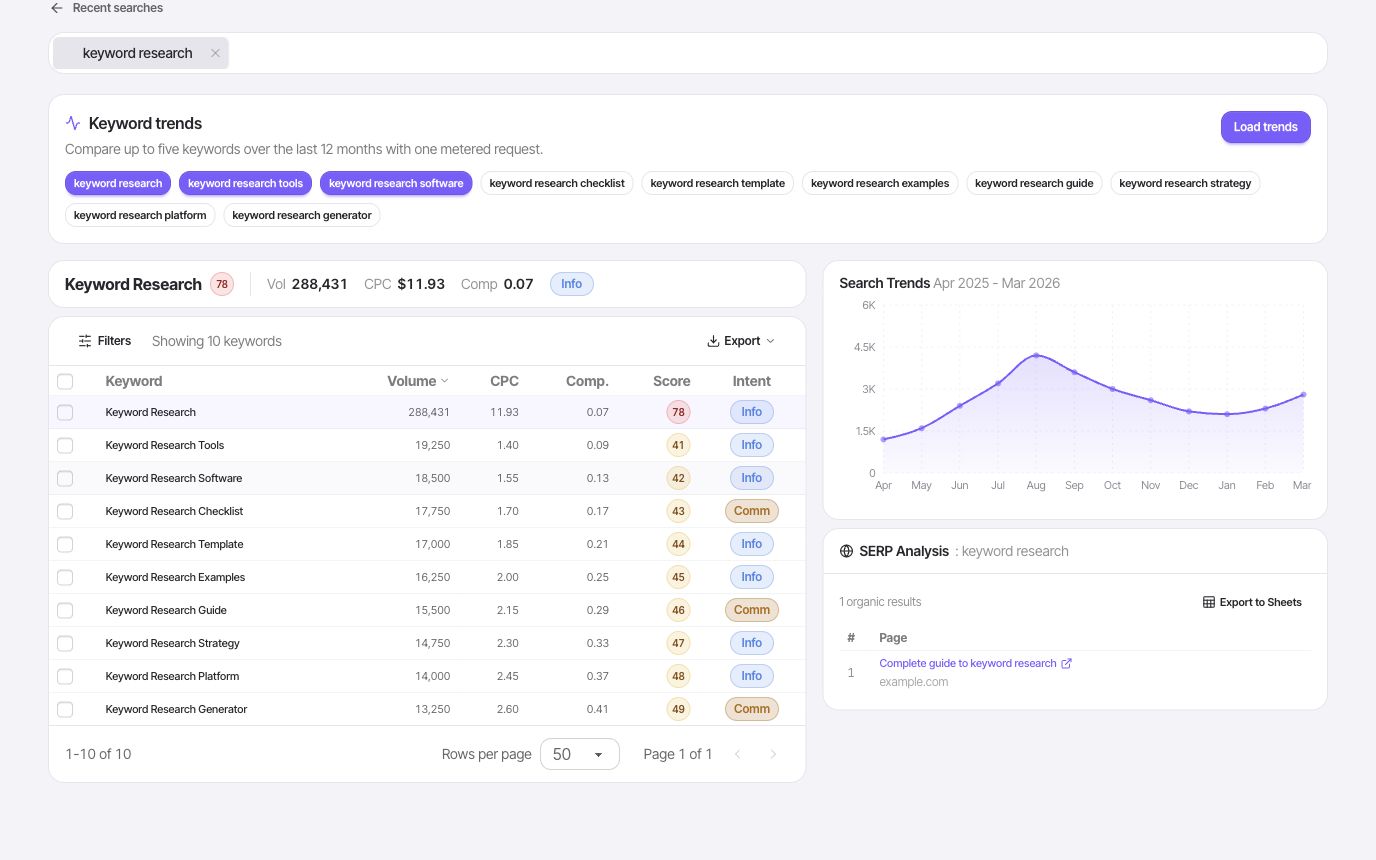Click score 49 for Keyword Research Generator
The image size is (1376, 860).
coord(679,709)
